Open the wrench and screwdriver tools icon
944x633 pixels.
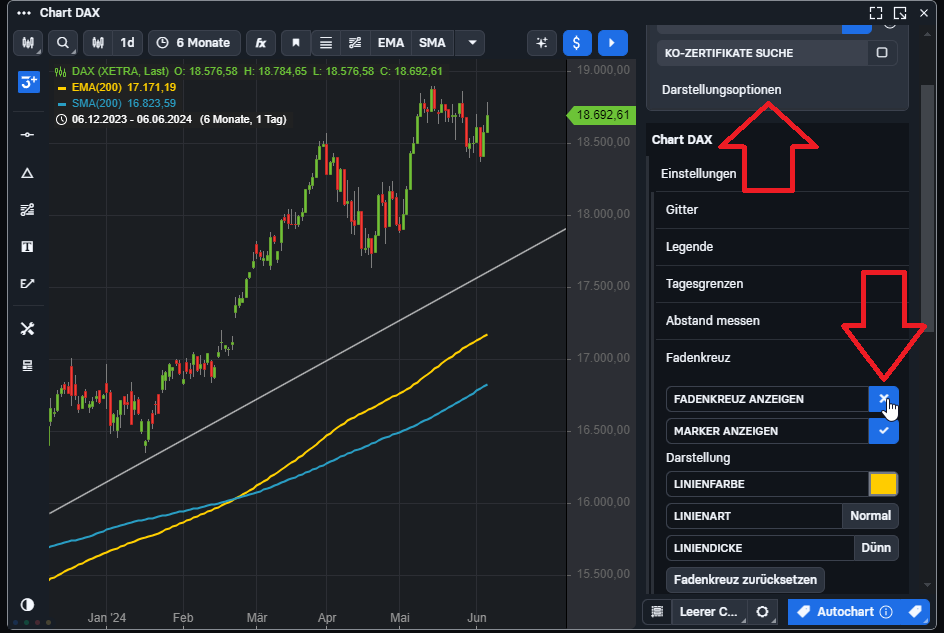click(27, 329)
